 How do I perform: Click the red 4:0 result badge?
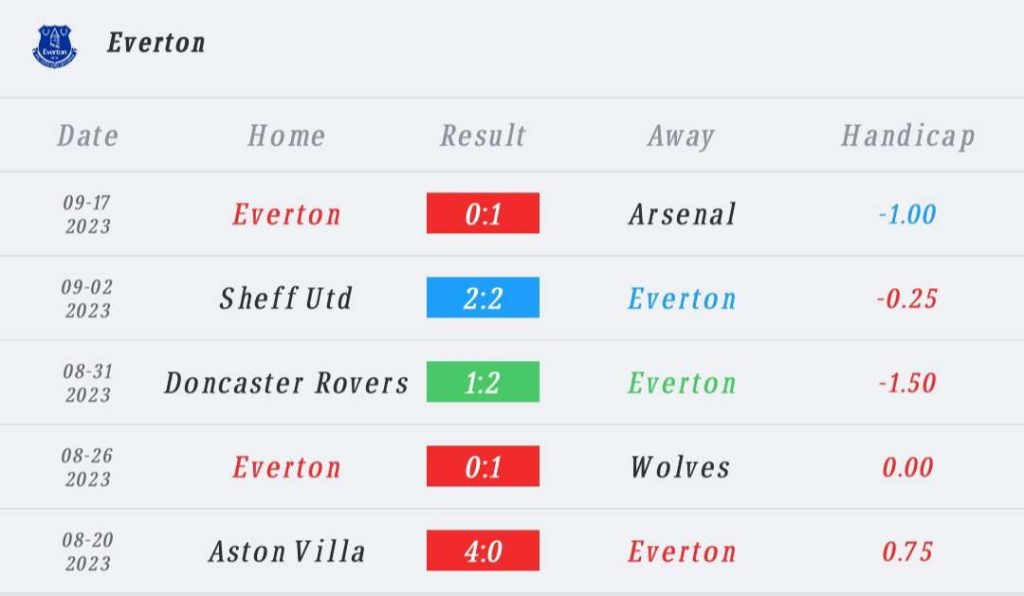click(483, 551)
